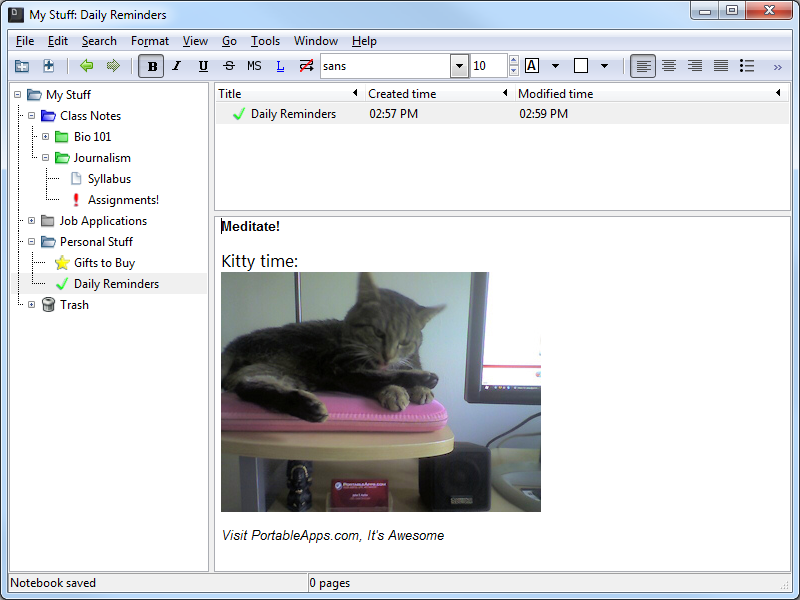800x600 pixels.
Task: Open the Tools menu
Action: pyautogui.click(x=265, y=41)
